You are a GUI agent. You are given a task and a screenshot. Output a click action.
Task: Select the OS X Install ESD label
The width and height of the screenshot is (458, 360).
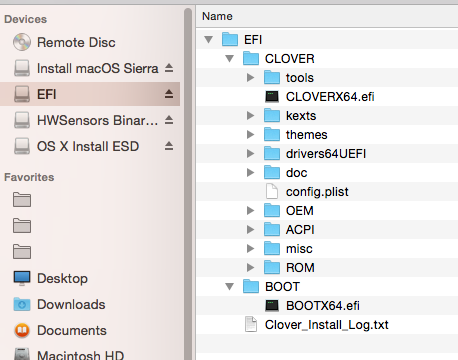(x=88, y=147)
